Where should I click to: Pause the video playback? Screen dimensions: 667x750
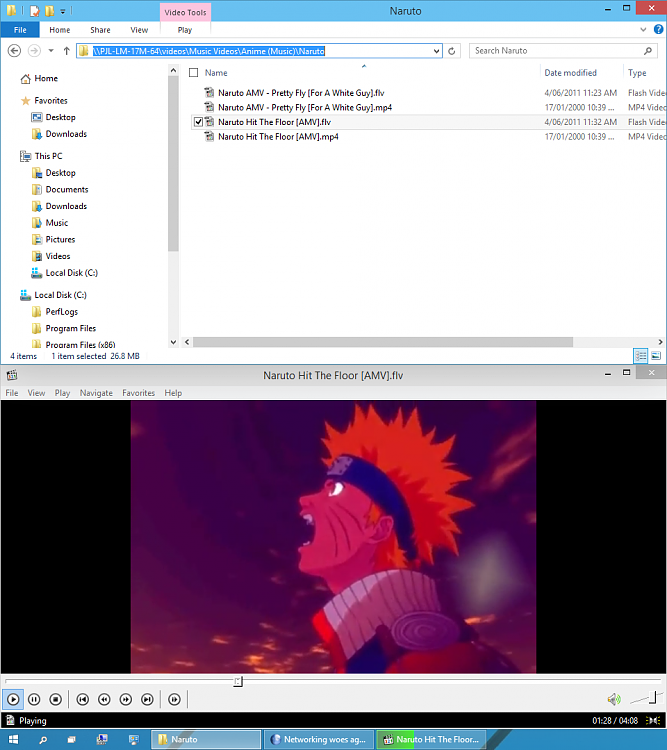[34, 699]
